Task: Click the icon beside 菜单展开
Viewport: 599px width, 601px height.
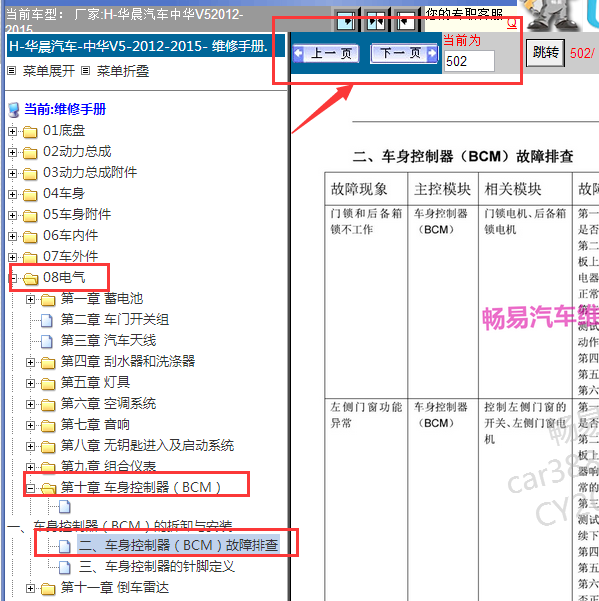Action: tap(12, 71)
